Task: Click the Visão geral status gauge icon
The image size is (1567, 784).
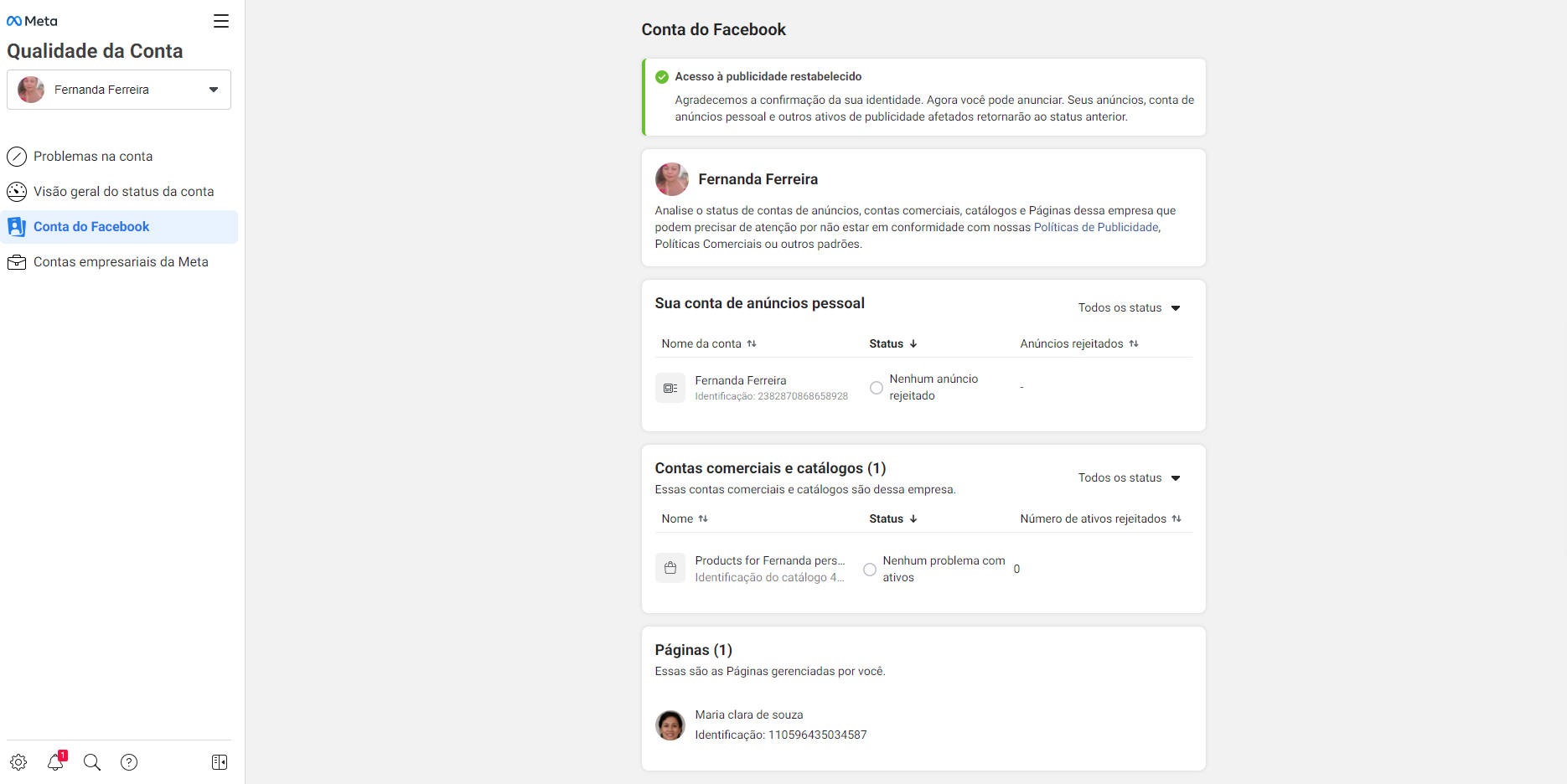Action: pos(17,192)
